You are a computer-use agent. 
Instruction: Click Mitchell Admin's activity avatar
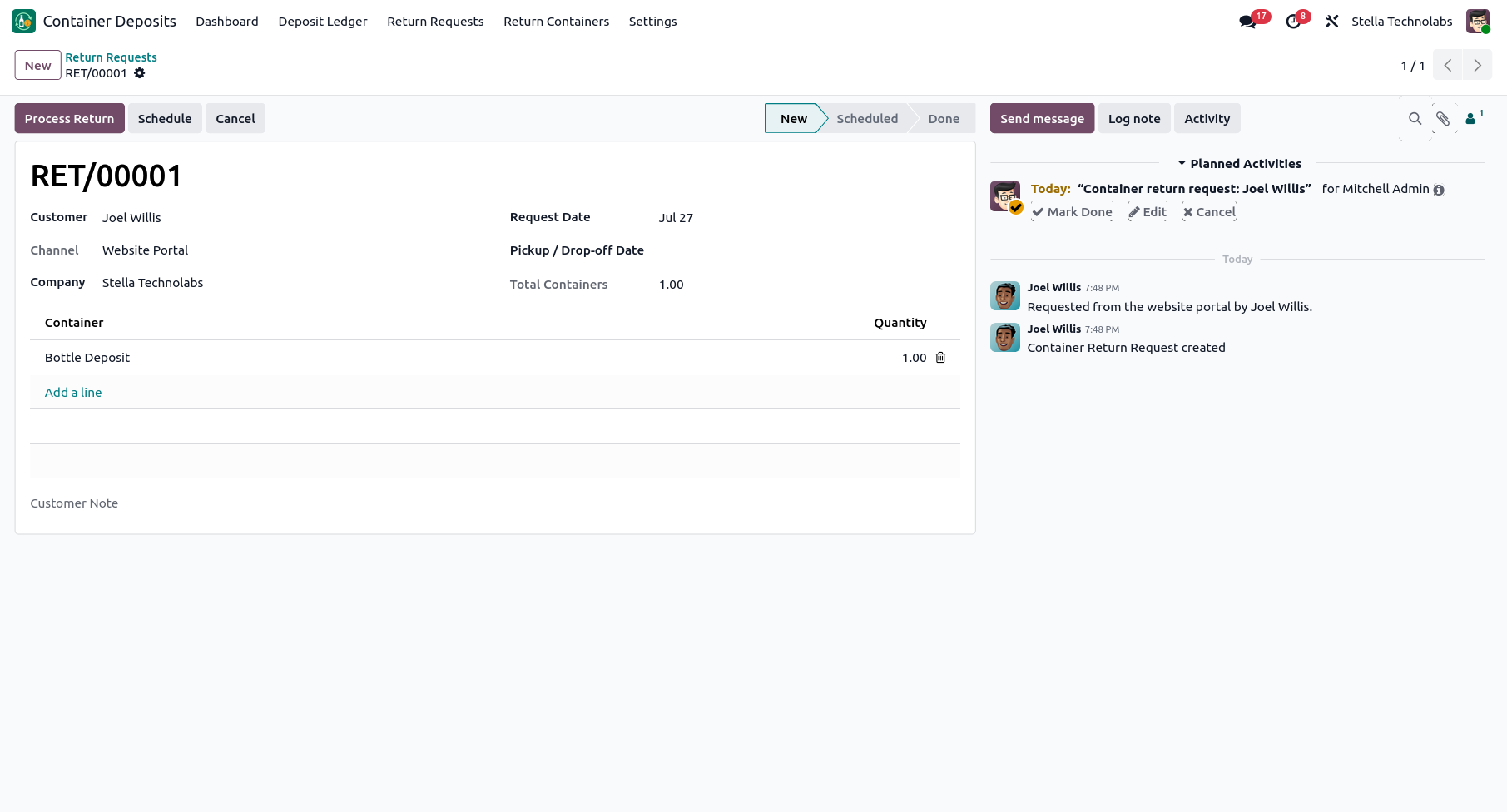pos(1005,196)
